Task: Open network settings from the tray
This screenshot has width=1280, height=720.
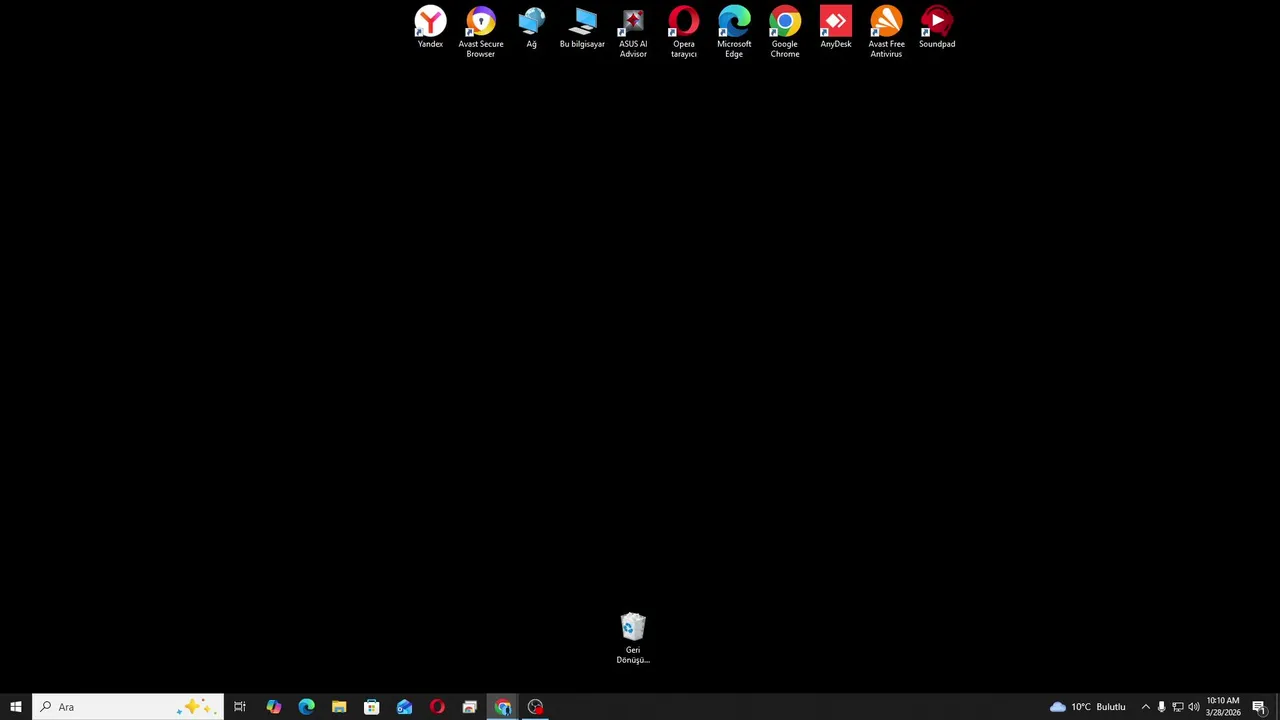Action: pyautogui.click(x=1178, y=707)
